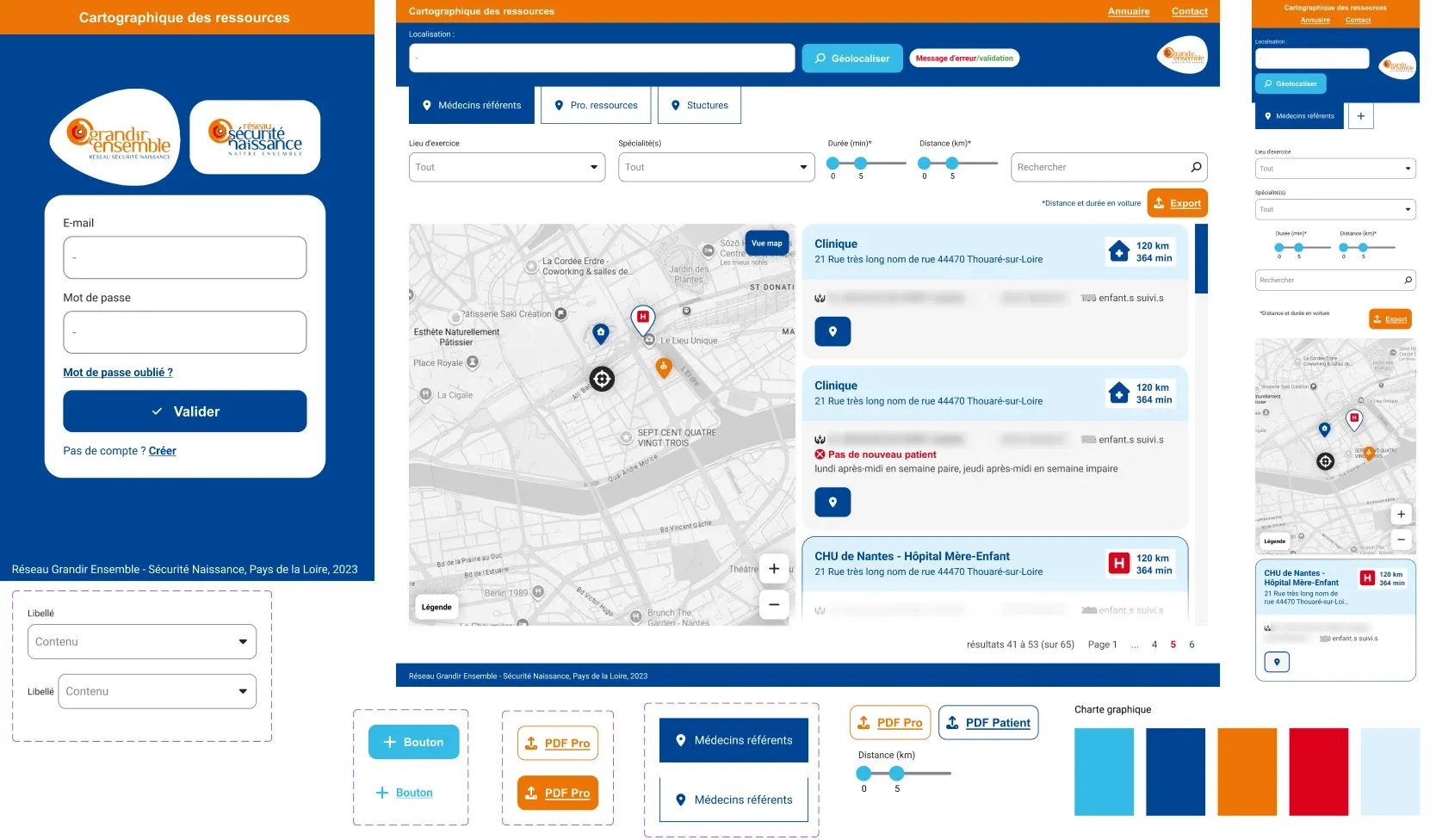Click the orange Export button in desktop view
The width and height of the screenshot is (1436, 840).
(1178, 203)
